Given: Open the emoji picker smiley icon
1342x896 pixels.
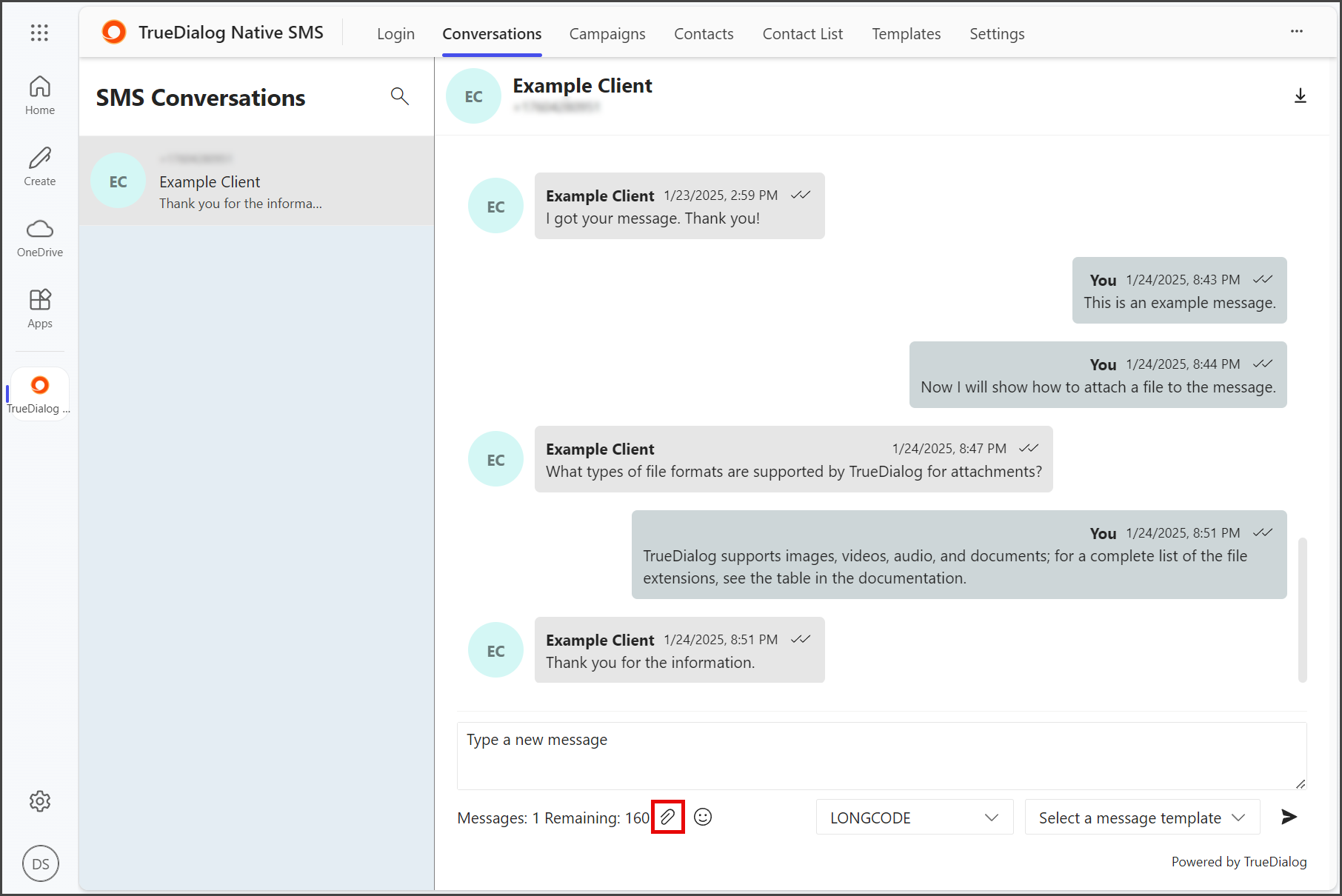Looking at the screenshot, I should pyautogui.click(x=703, y=817).
